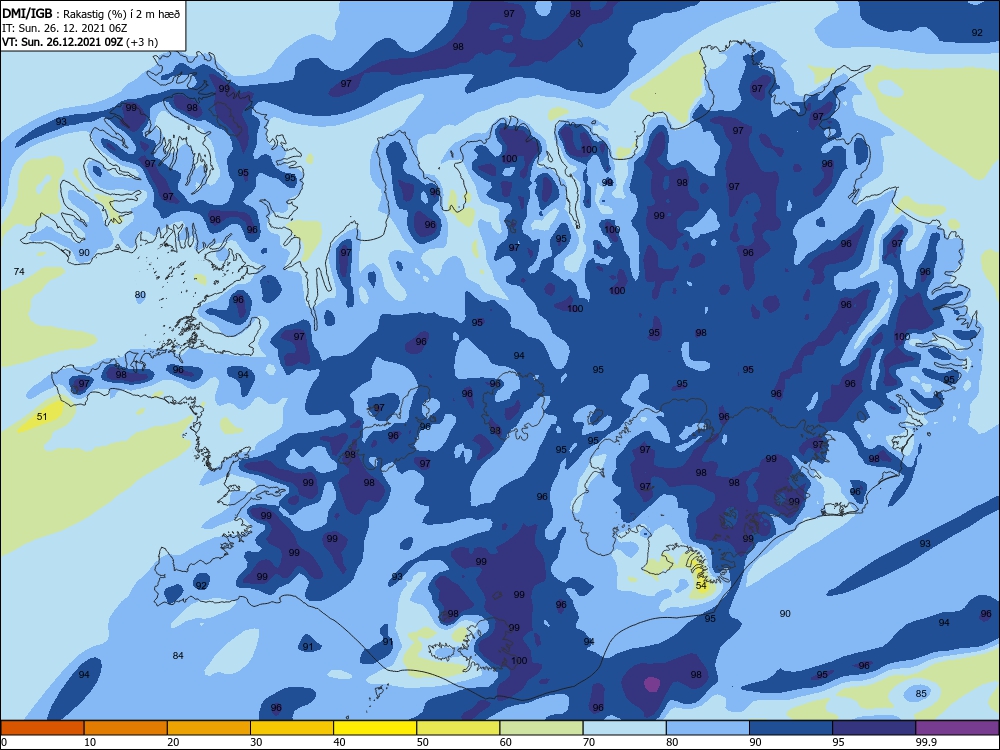Click the "IT: Sun. 26. 12. 2021 06Z" line
The height and width of the screenshot is (750, 1000).
click(x=62, y=28)
